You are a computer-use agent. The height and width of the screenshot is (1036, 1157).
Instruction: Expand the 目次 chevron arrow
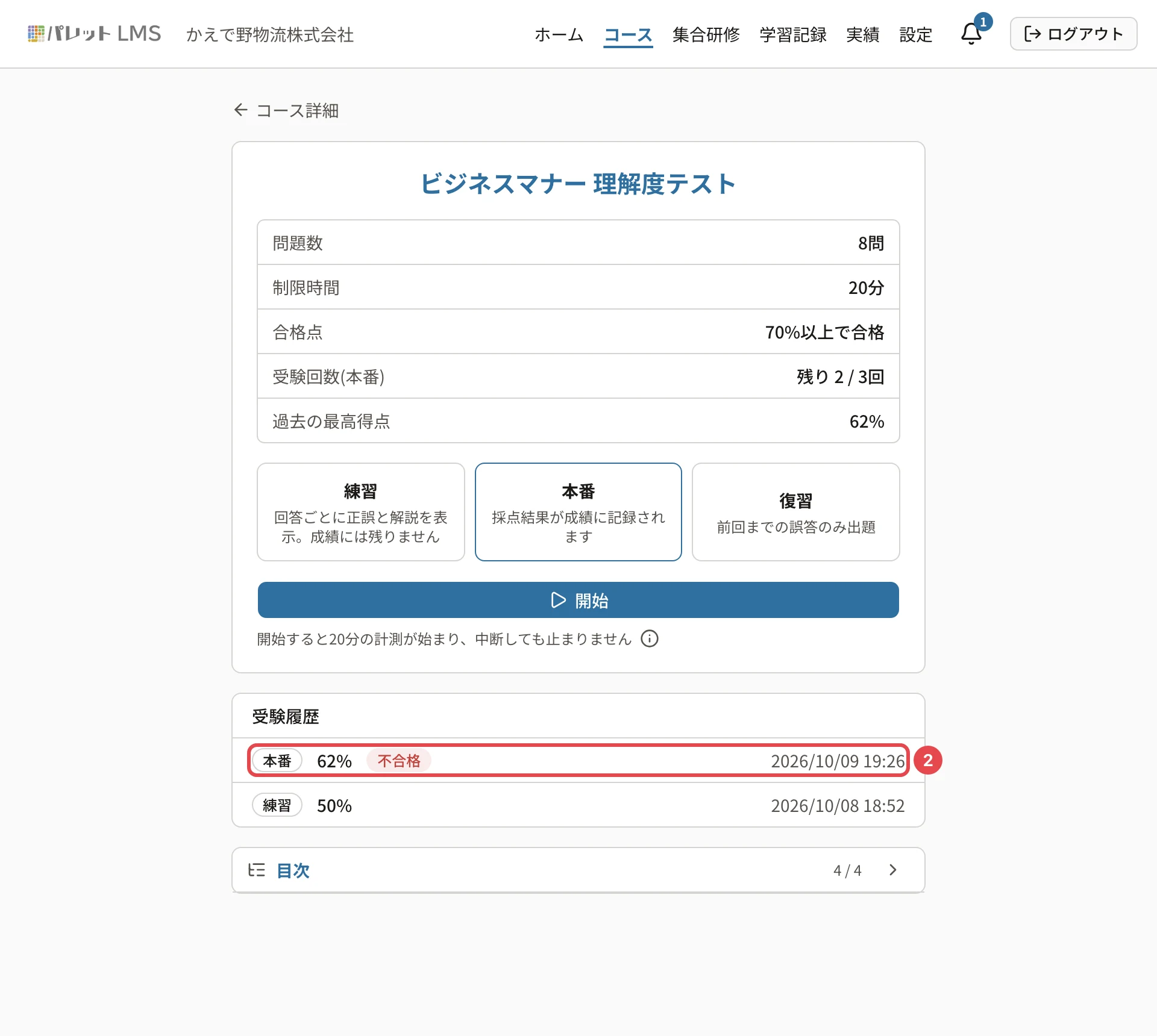coord(892,870)
